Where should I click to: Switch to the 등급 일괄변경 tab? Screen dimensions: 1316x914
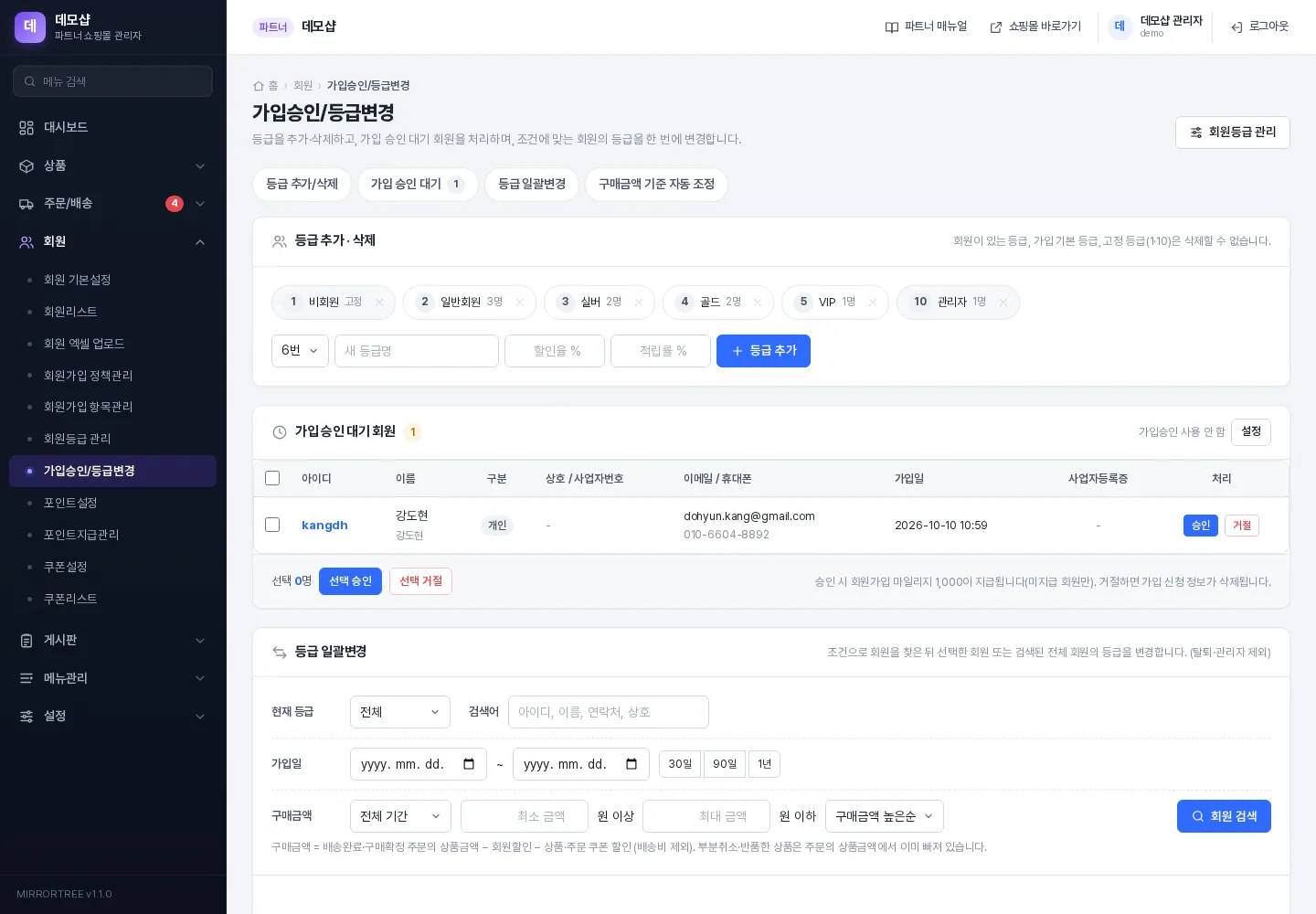pyautogui.click(x=532, y=185)
